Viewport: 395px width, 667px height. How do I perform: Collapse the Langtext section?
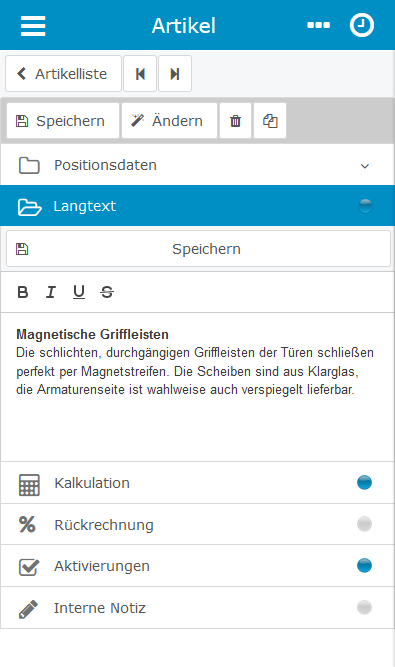(197, 206)
